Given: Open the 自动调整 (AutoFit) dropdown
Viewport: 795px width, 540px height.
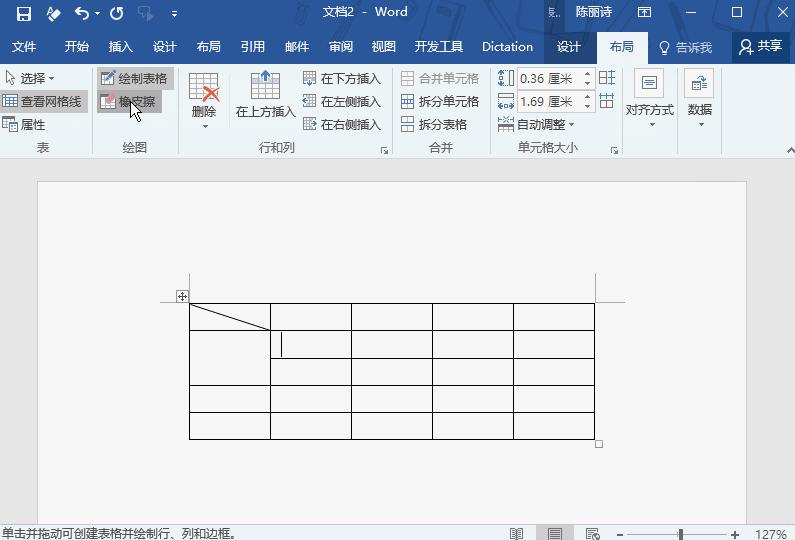Looking at the screenshot, I should (x=536, y=124).
